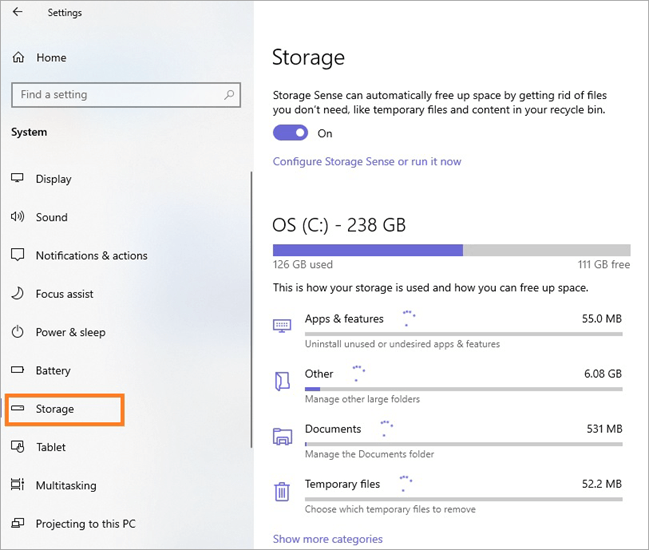Open Configure Storage Sense or run it now
The image size is (649, 550).
click(x=367, y=161)
